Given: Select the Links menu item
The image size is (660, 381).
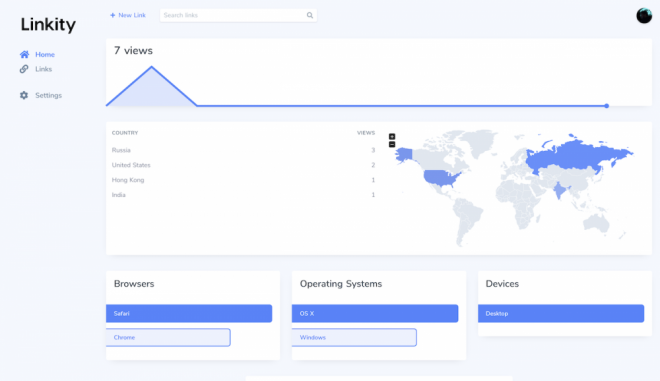Looking at the screenshot, I should [43, 69].
